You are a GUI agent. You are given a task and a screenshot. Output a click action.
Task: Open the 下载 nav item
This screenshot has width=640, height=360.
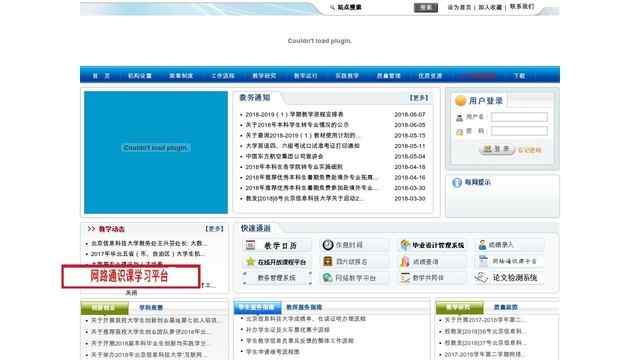pos(519,76)
